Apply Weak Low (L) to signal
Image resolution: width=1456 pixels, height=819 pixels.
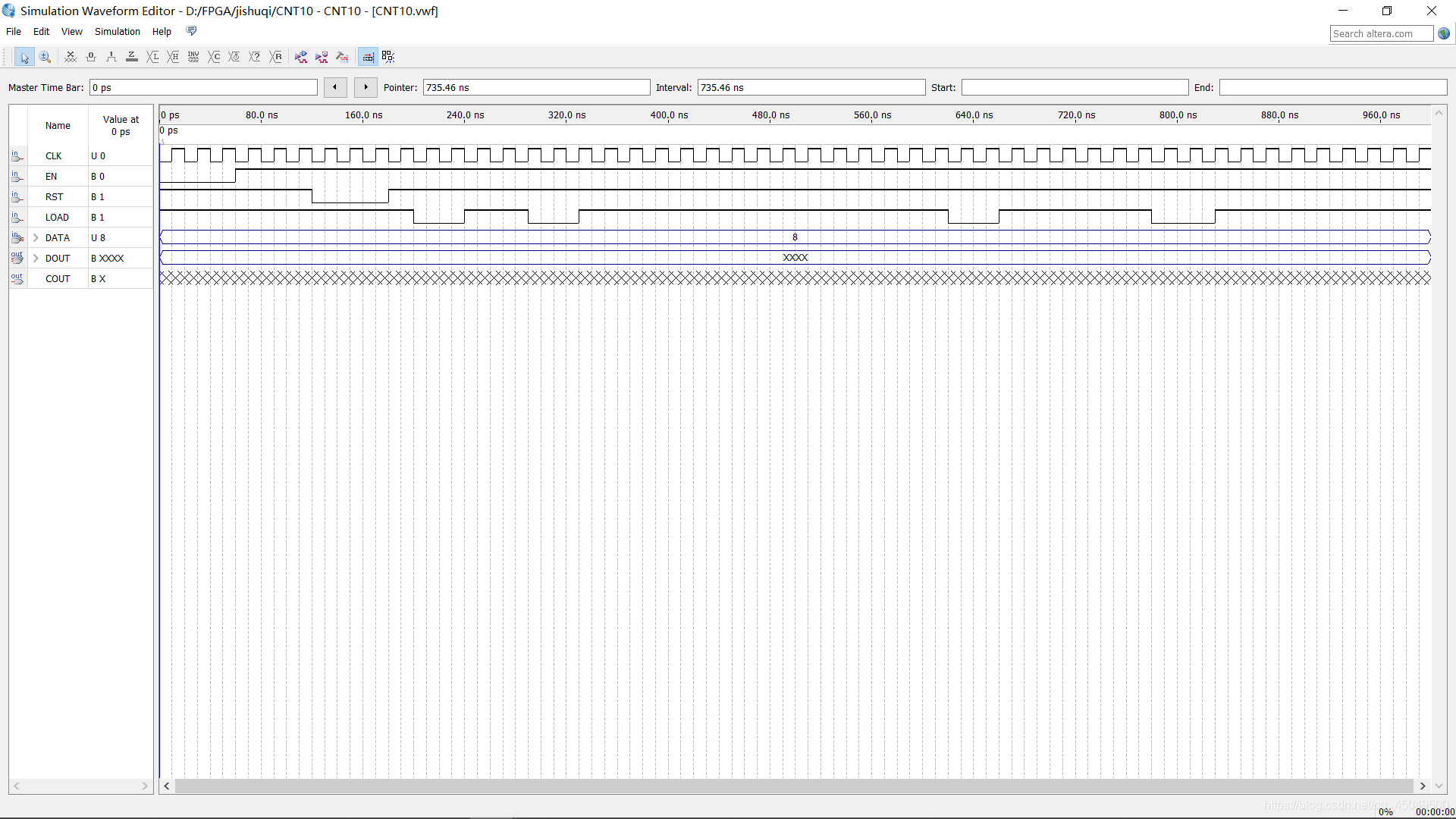tap(152, 57)
